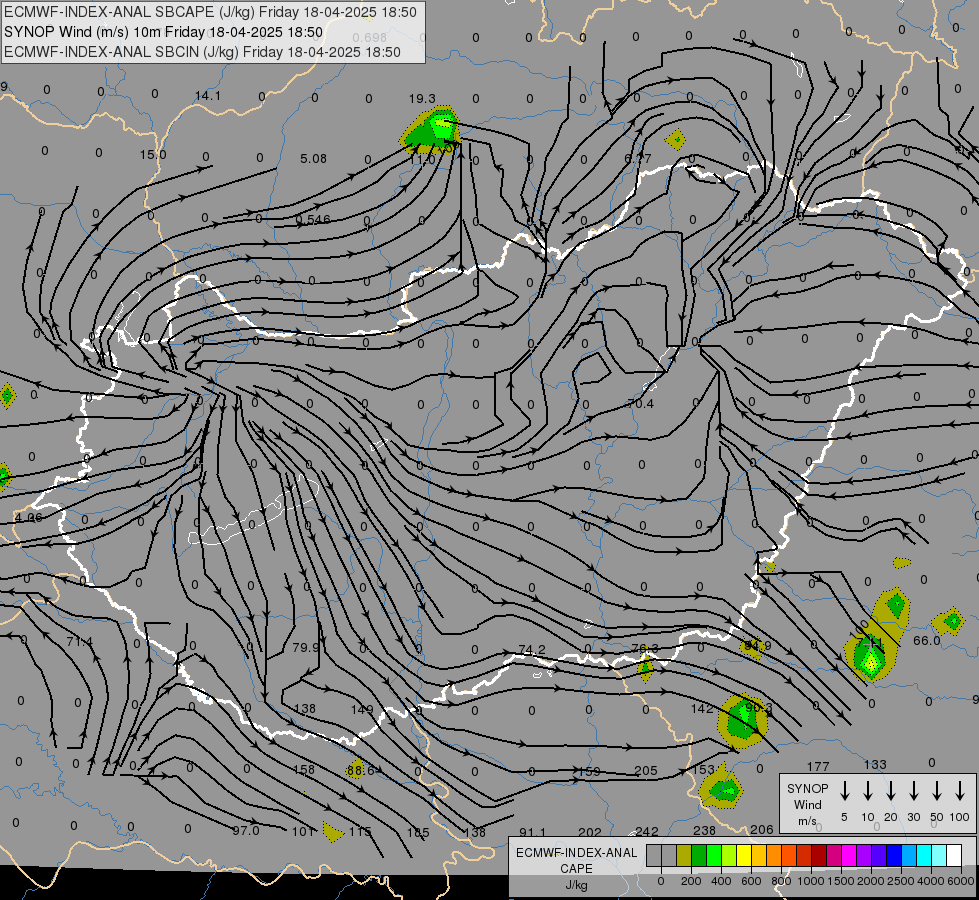Click the green CAPE patch beside 142
979x900 pixels.
(743, 720)
